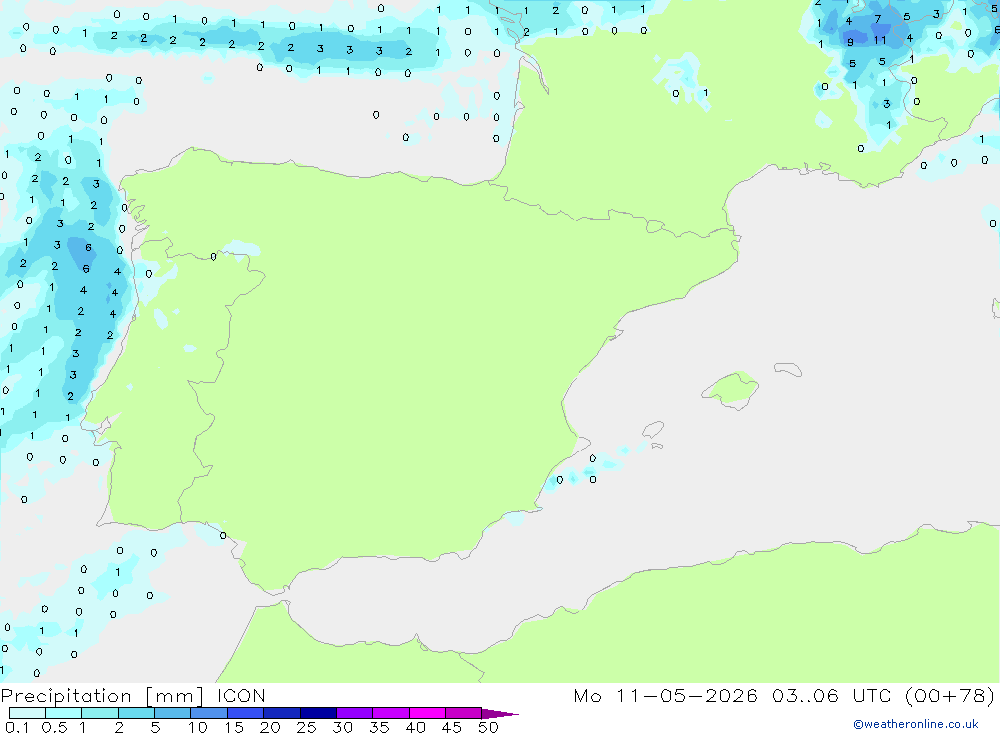Click the '03..06 UTC' time label
The width and height of the screenshot is (1000, 733).
click(x=831, y=695)
